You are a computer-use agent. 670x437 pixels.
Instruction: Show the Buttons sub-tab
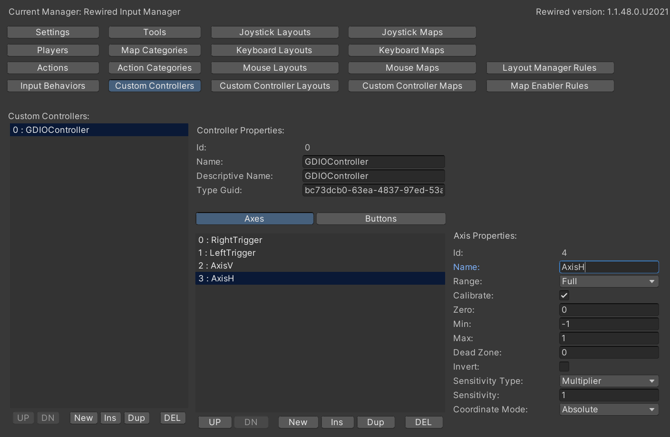click(381, 218)
